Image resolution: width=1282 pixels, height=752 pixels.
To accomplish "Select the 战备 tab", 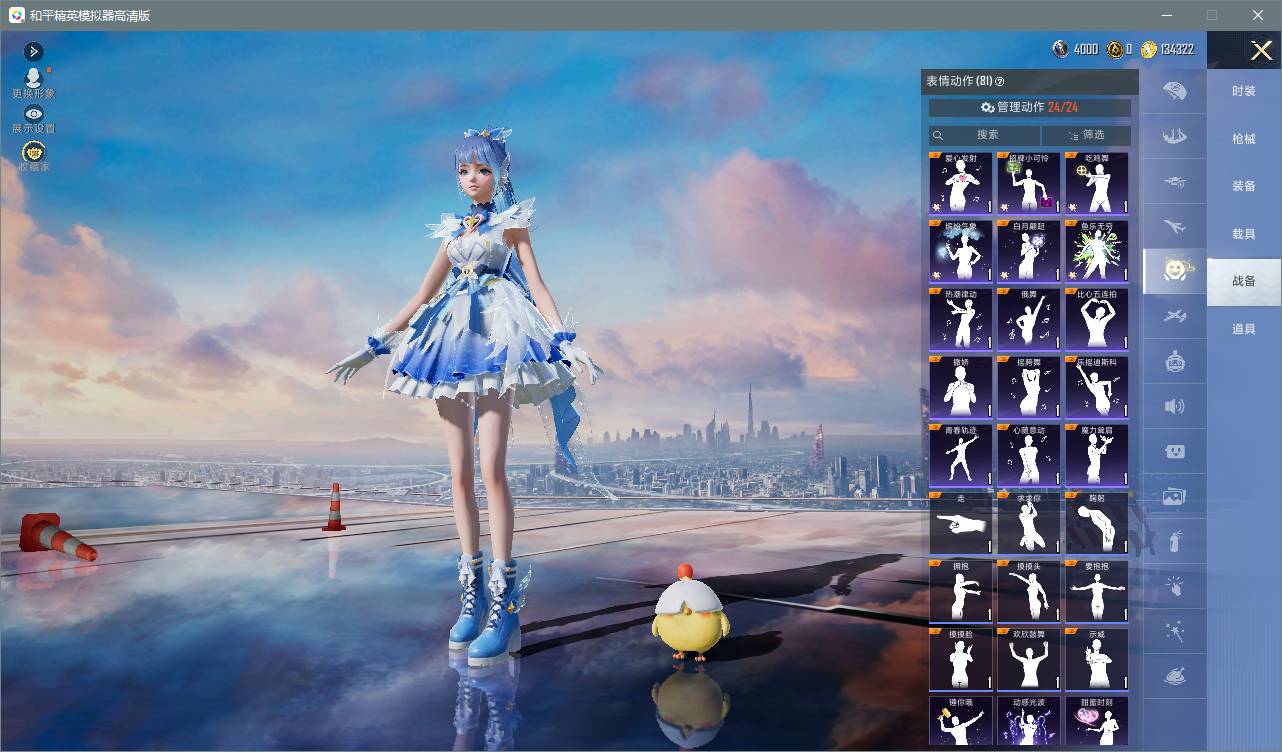I will click(x=1244, y=282).
